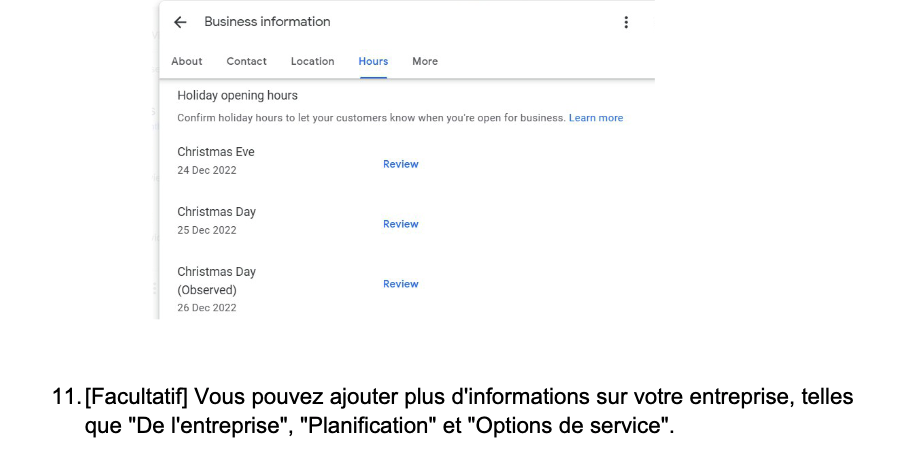Click the Business information title
Viewport: 908px width, 451px height.
pyautogui.click(x=267, y=22)
